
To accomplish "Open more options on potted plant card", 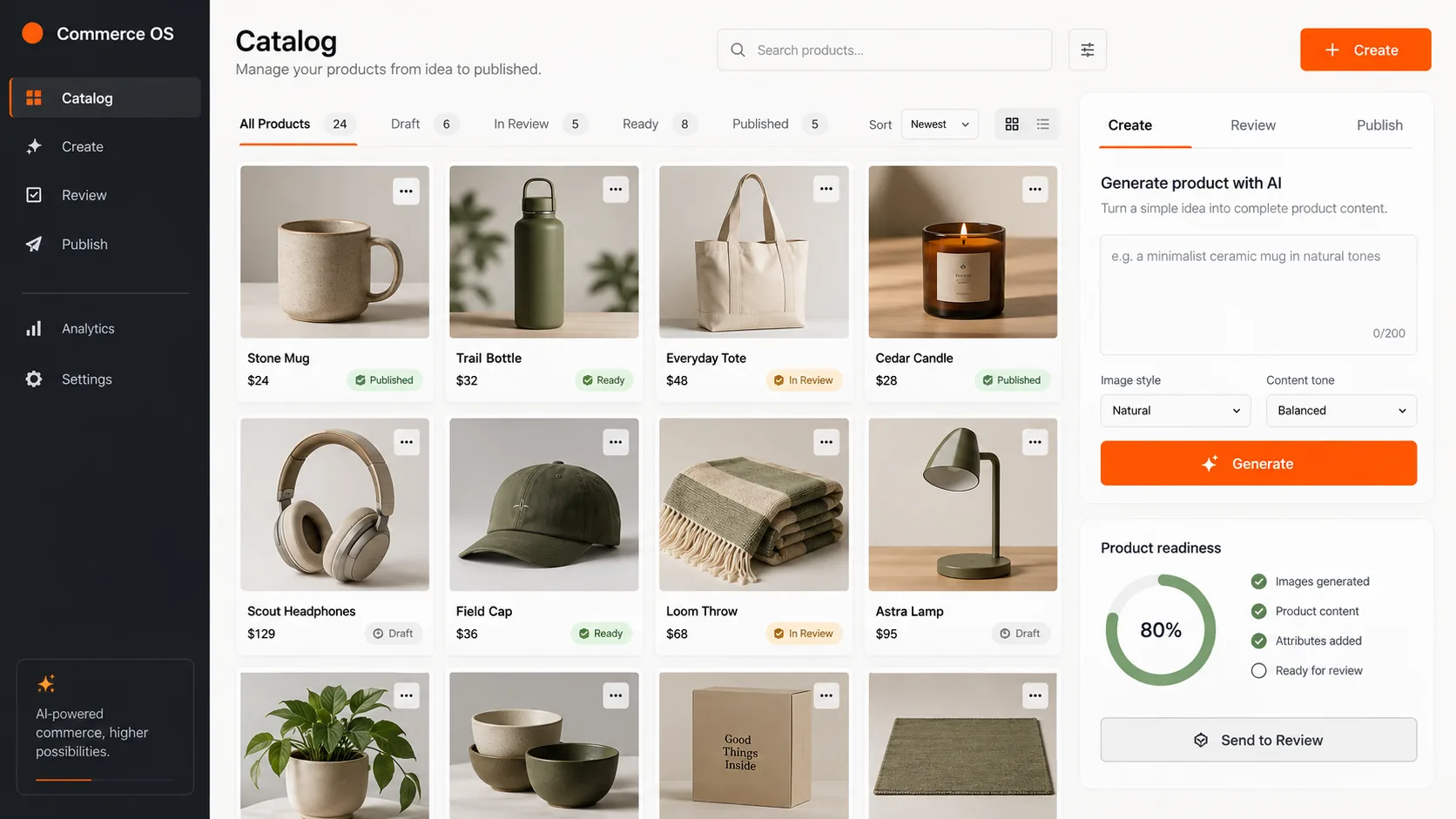I will click(406, 695).
